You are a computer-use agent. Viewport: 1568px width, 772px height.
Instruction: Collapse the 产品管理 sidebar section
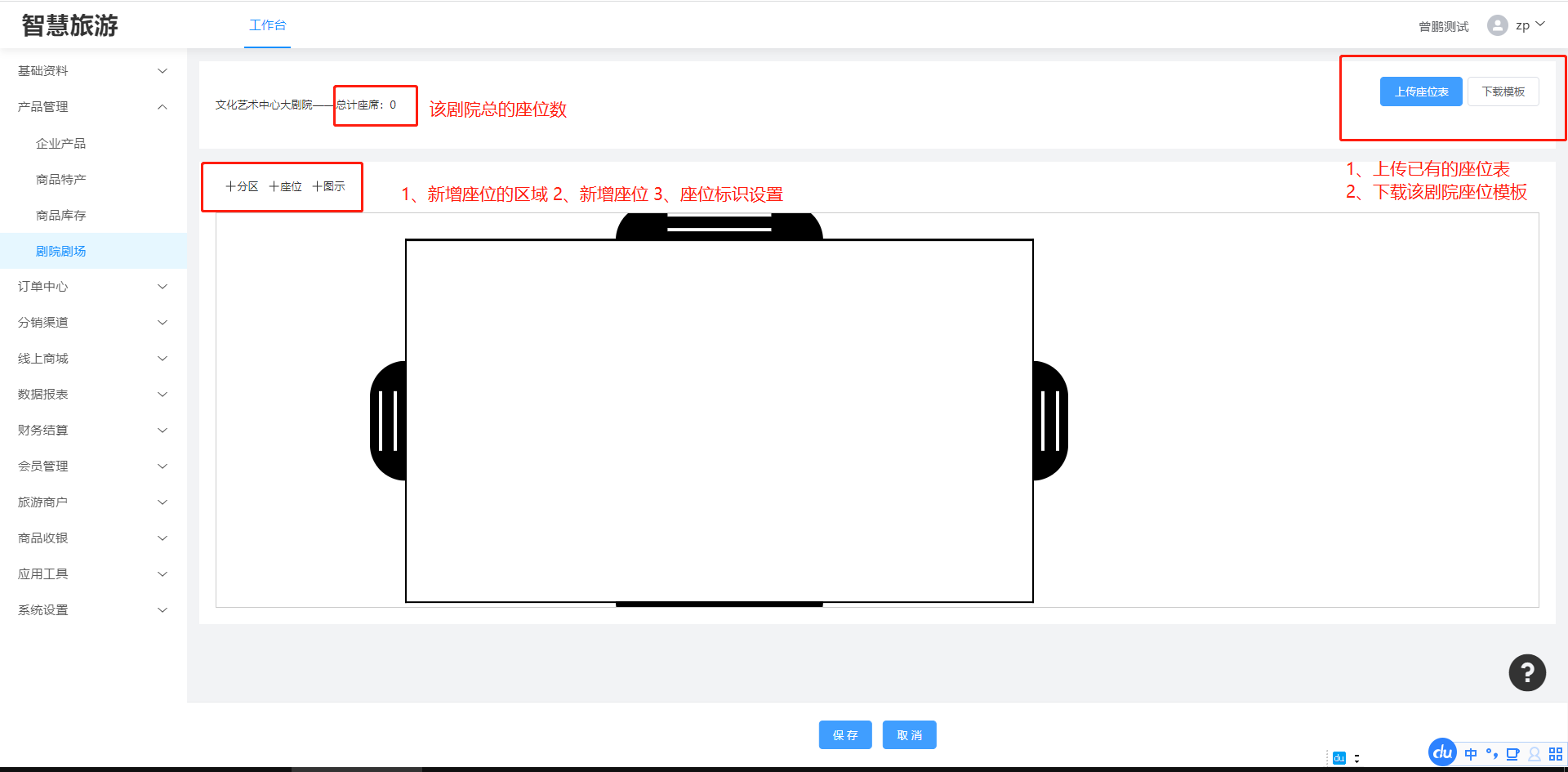(92, 107)
